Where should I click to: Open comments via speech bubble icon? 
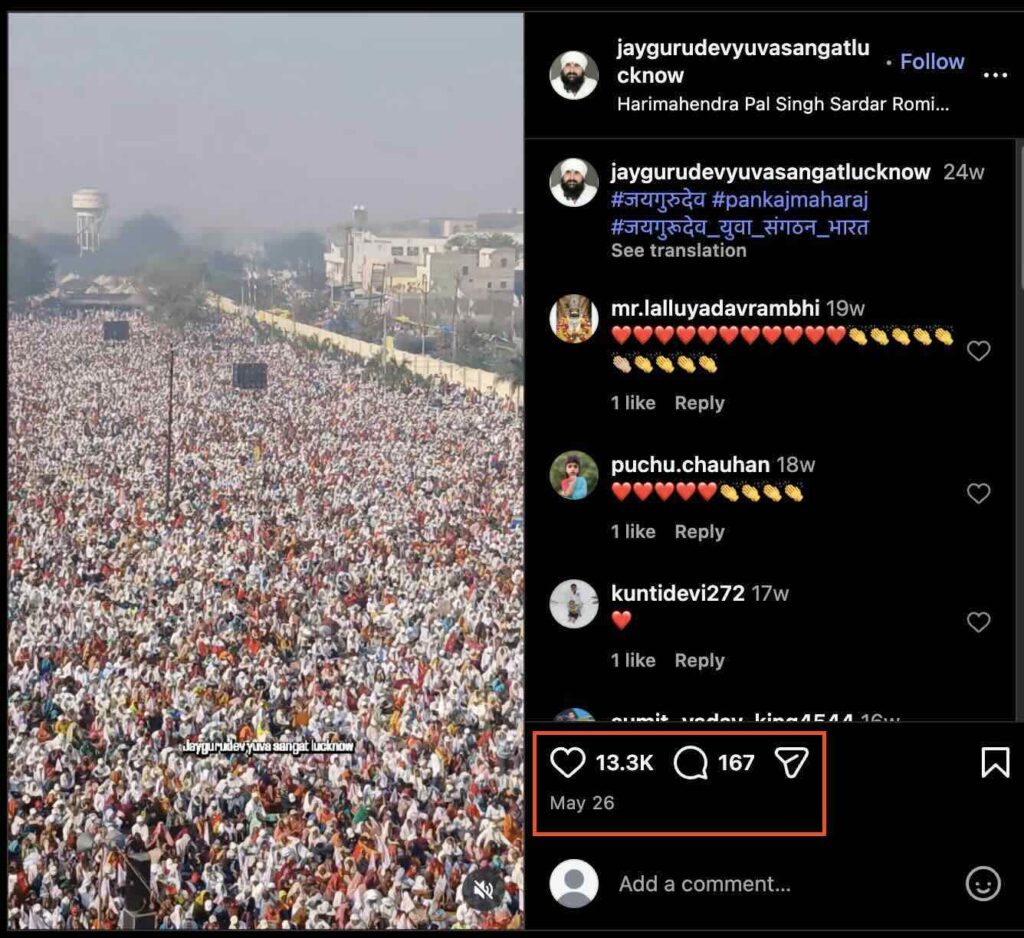pos(690,762)
